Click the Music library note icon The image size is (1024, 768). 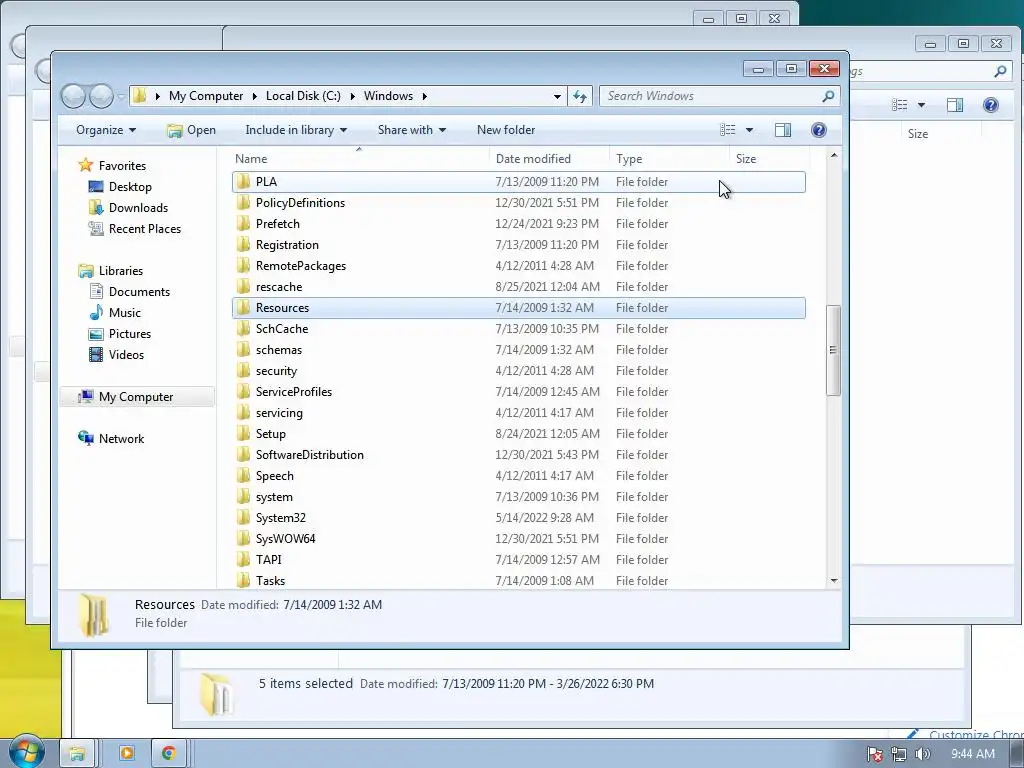click(x=96, y=312)
